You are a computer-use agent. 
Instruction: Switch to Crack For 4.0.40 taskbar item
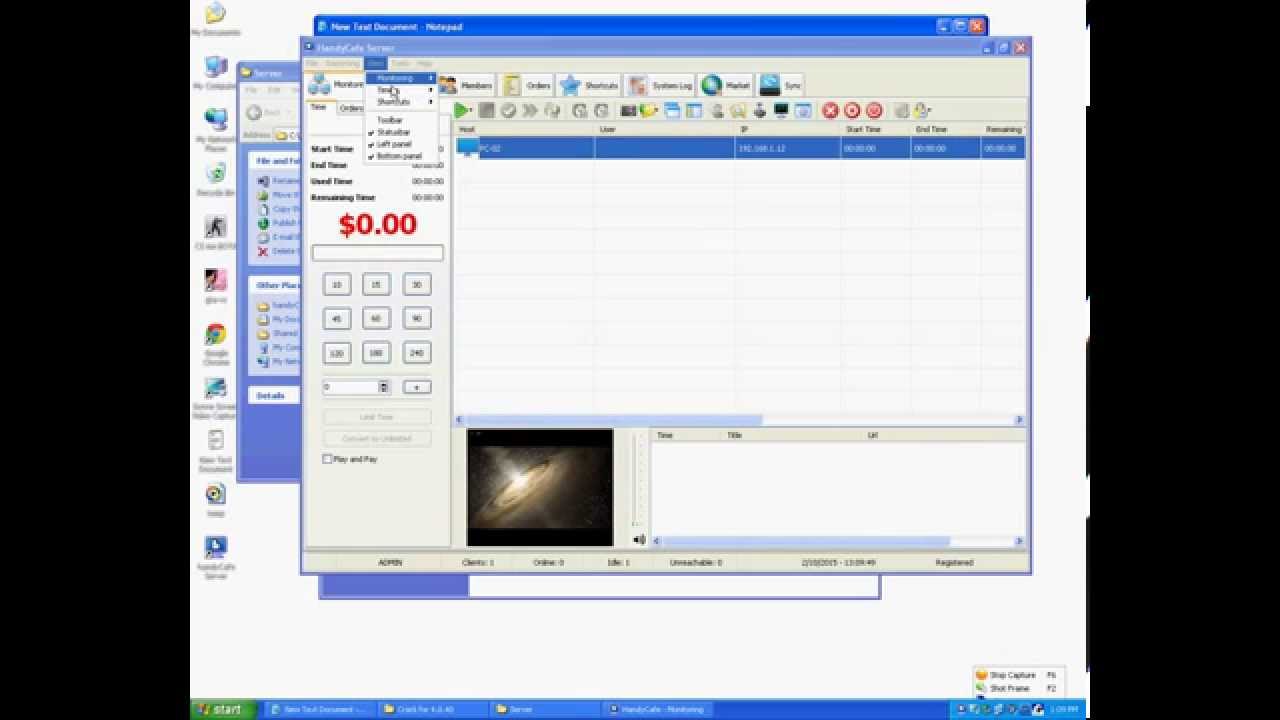click(434, 709)
